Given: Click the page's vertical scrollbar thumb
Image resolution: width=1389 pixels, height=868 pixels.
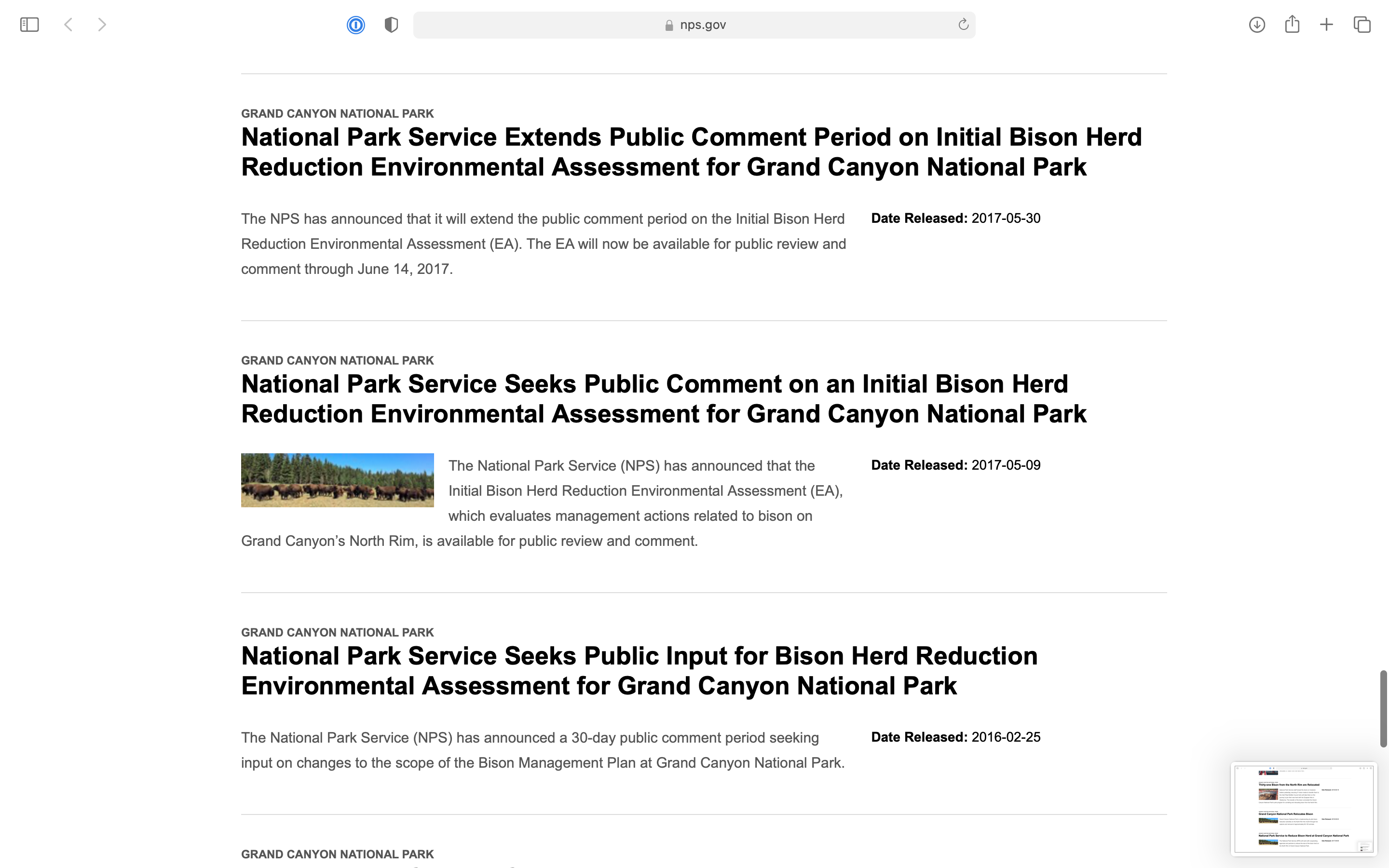Looking at the screenshot, I should click(1383, 708).
